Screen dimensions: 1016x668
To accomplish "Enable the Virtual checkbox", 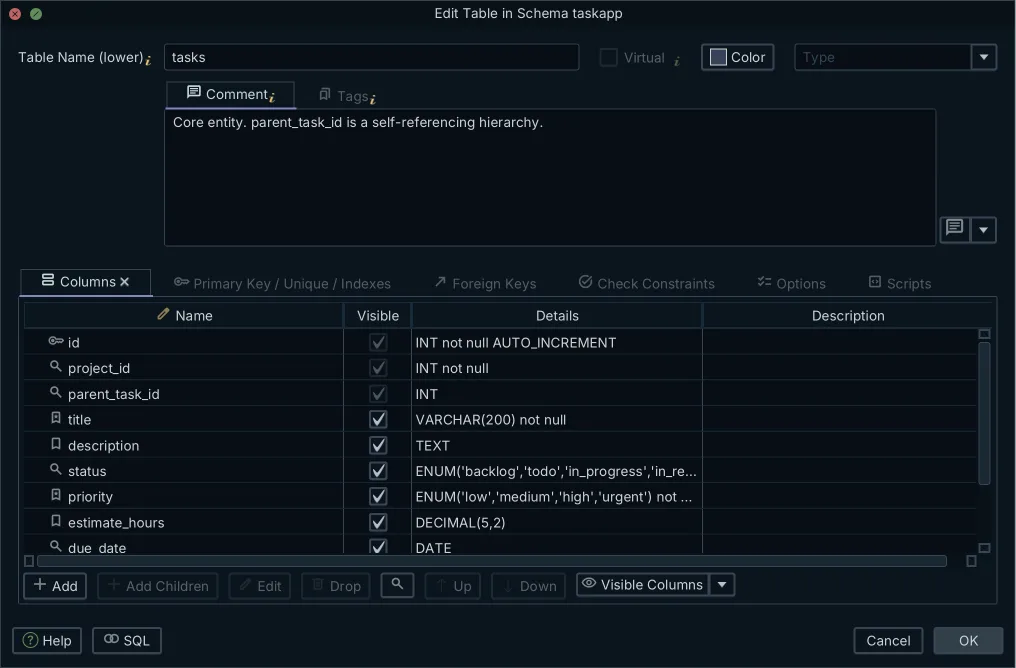I will (608, 58).
